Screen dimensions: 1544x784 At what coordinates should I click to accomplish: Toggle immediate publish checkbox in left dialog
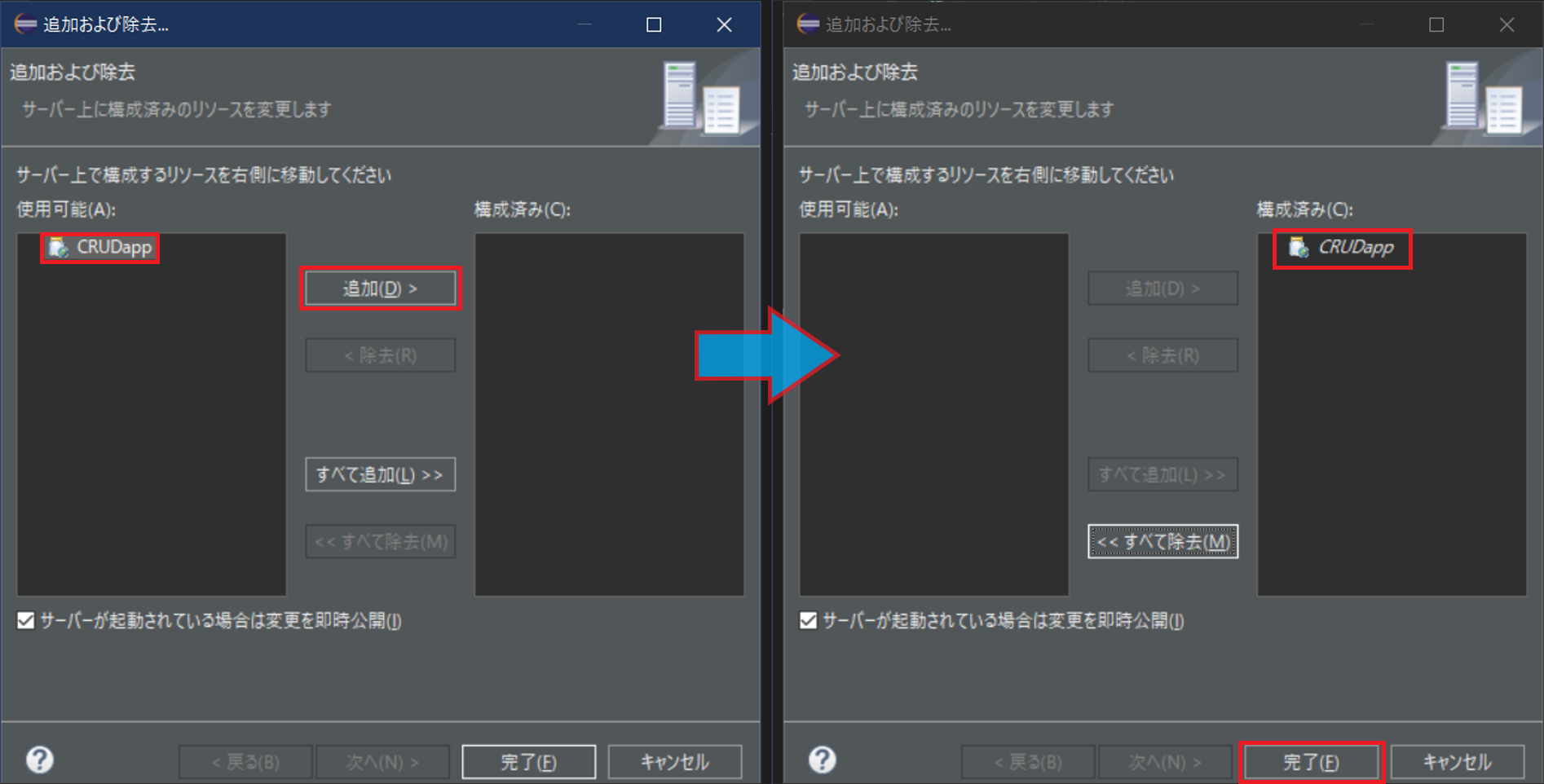point(26,621)
